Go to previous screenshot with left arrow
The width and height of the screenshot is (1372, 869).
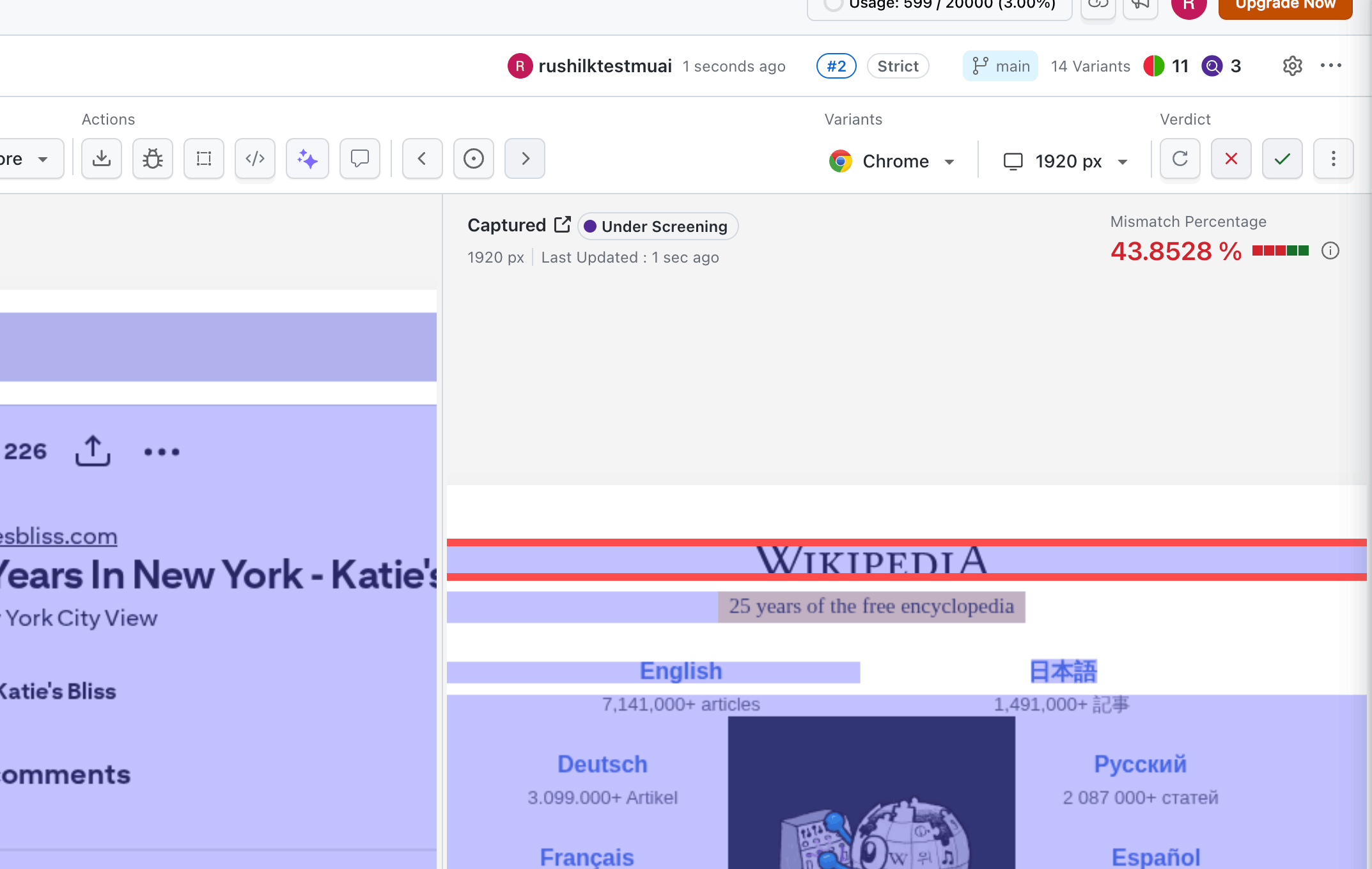[x=422, y=158]
